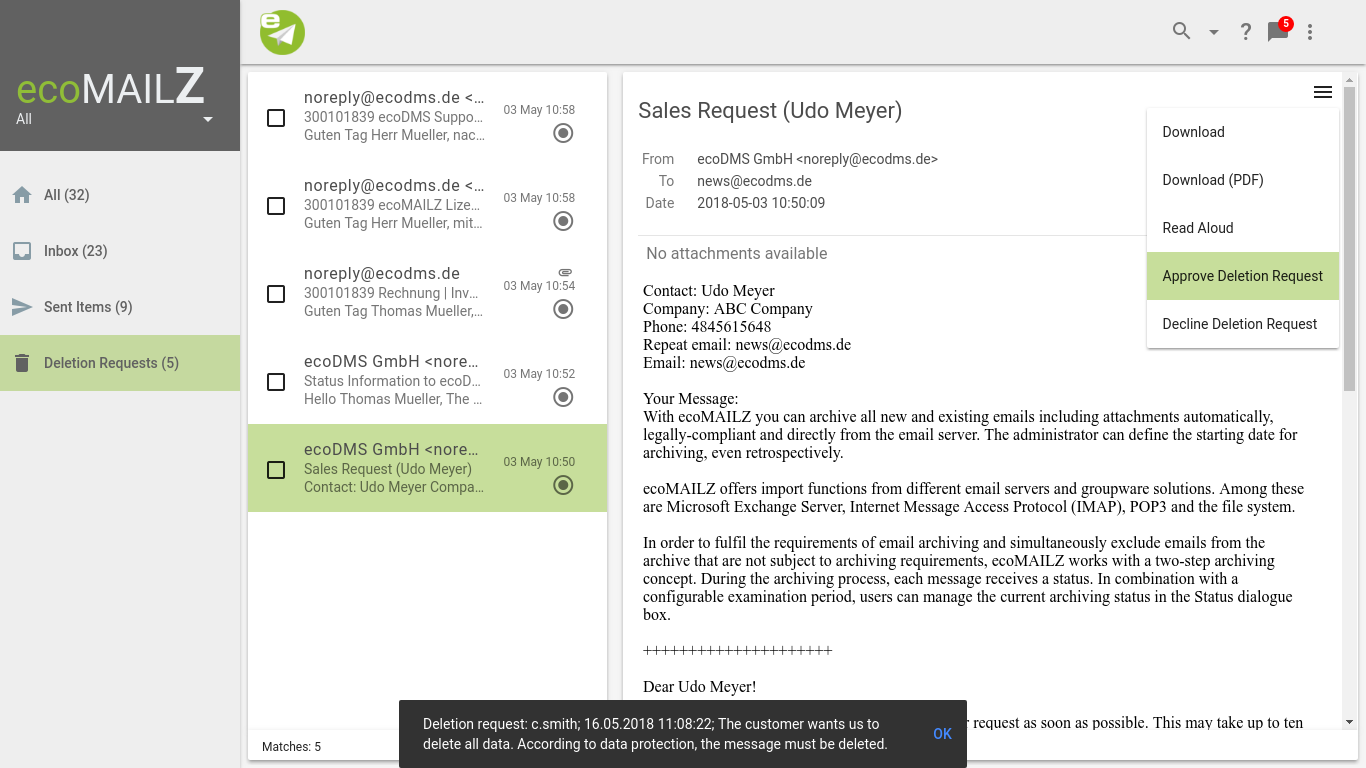Viewport: 1366px width, 768px height.
Task: Expand search options dropdown arrow
Action: click(x=1214, y=32)
